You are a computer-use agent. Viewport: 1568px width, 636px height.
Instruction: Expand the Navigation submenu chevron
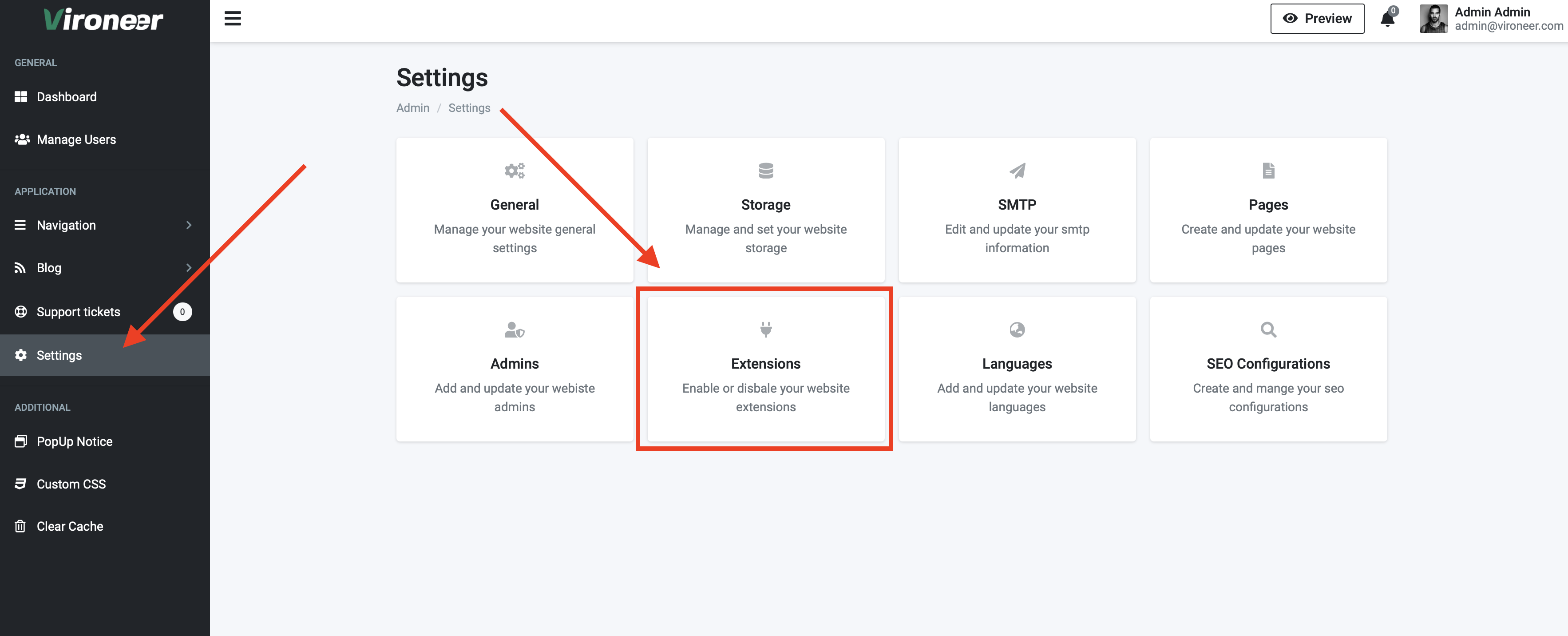[x=189, y=226]
